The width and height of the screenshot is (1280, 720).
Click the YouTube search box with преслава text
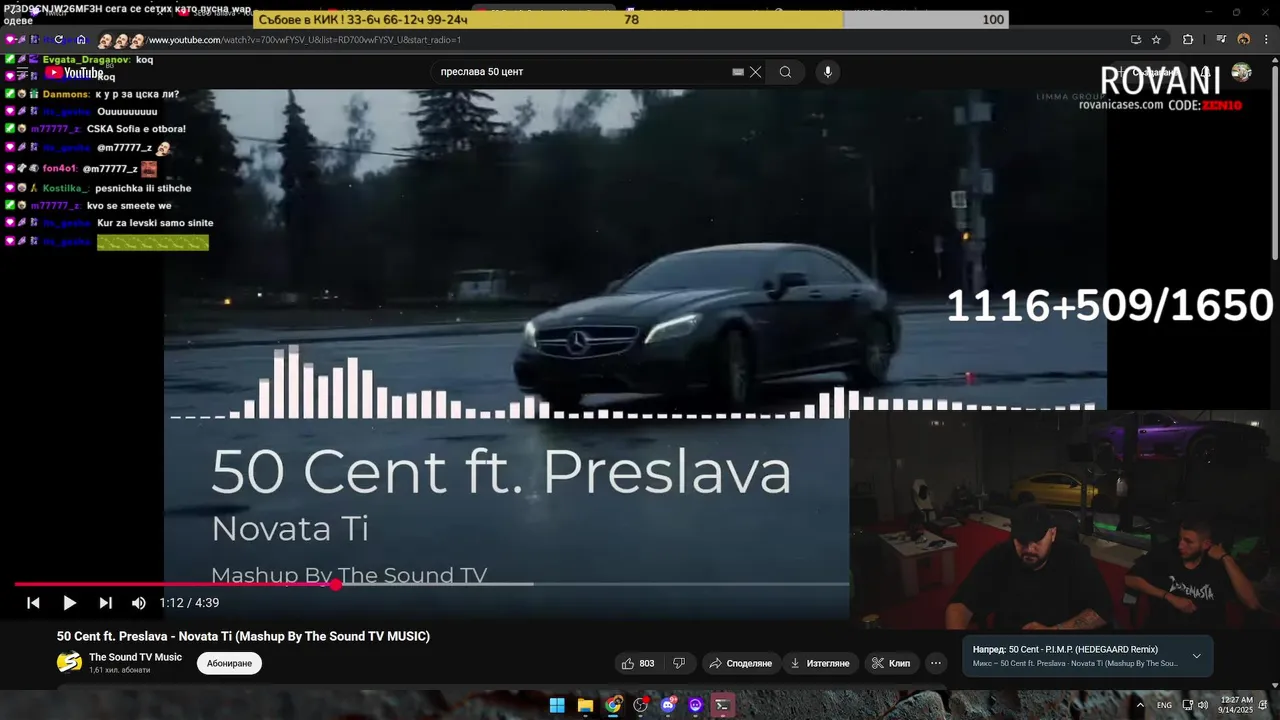coord(585,72)
